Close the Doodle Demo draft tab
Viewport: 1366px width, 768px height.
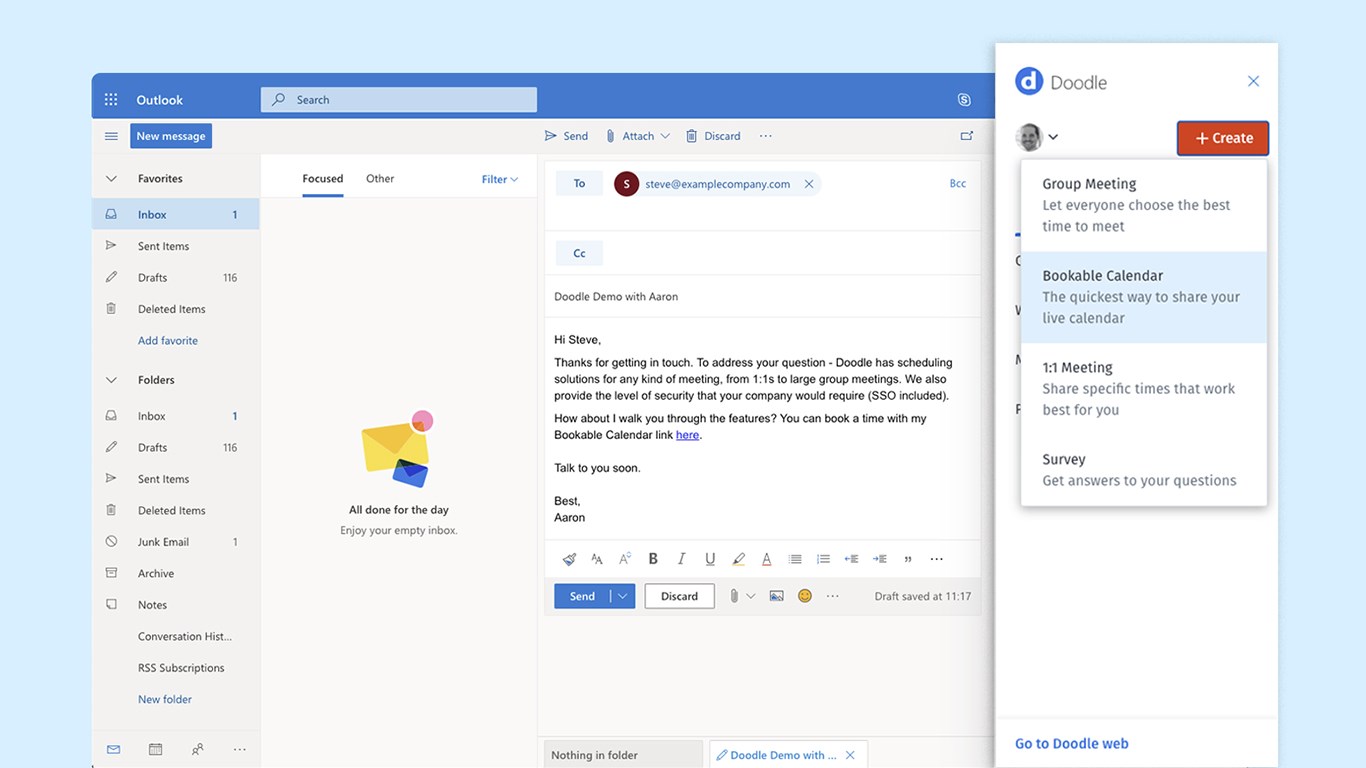click(x=850, y=755)
